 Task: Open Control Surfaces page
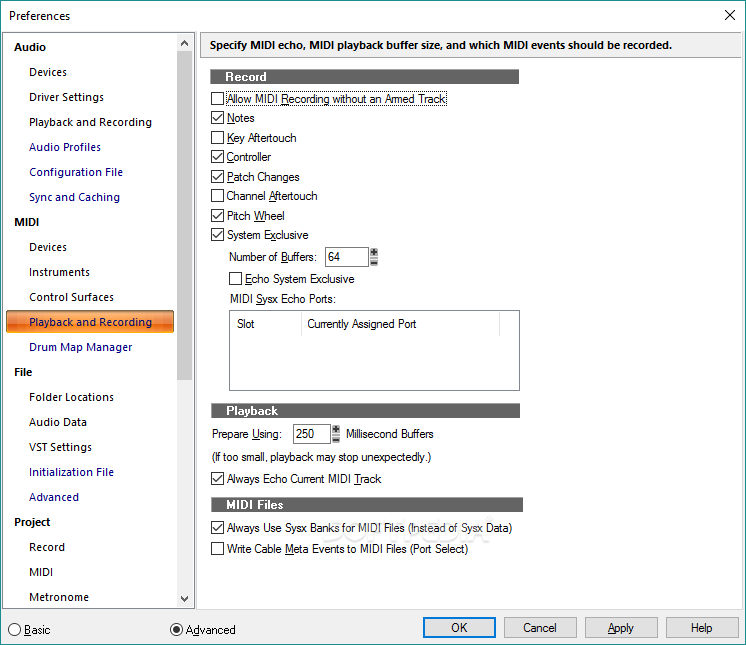pos(72,297)
